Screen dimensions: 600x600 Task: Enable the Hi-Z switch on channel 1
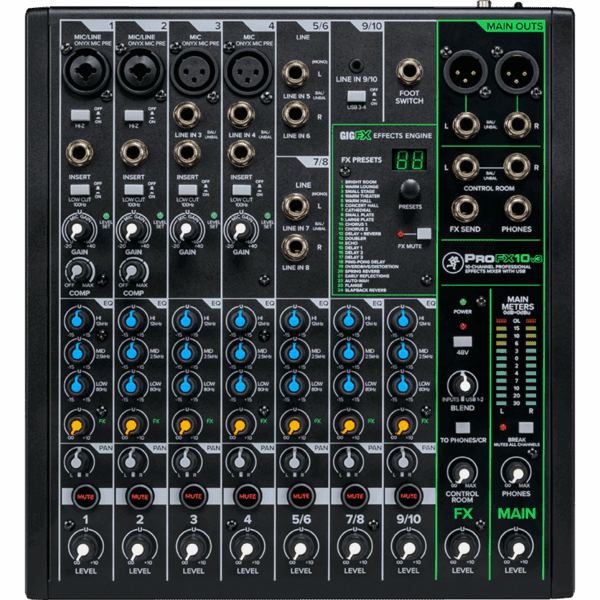coord(81,116)
